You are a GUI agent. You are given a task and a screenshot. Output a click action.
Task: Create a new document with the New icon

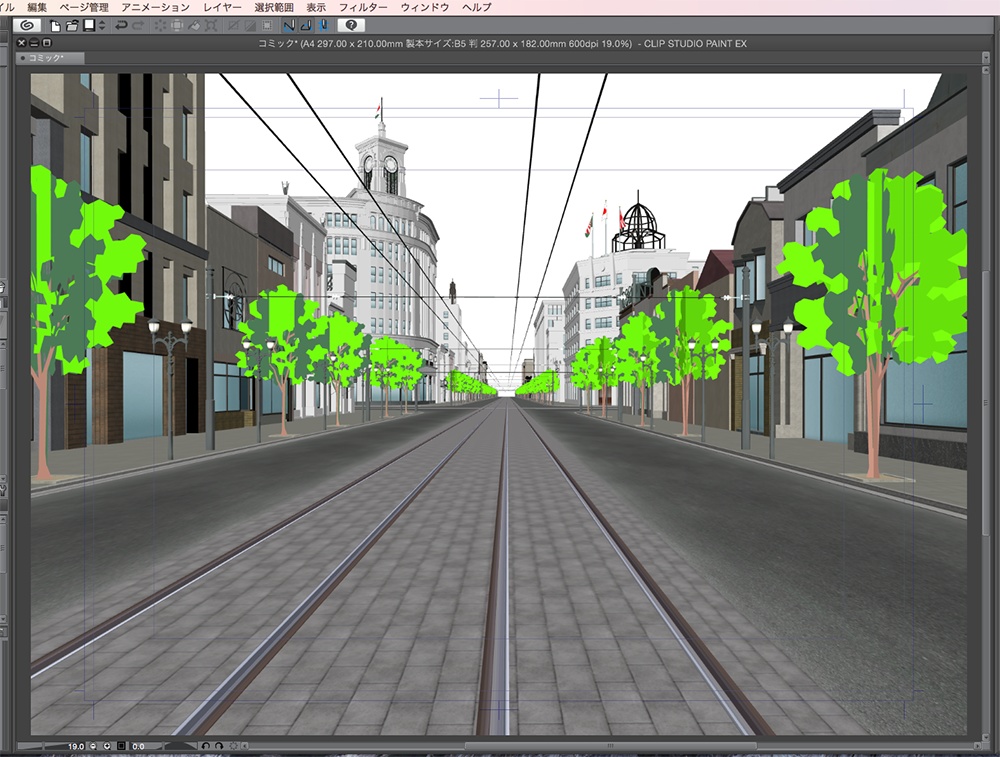[56, 25]
